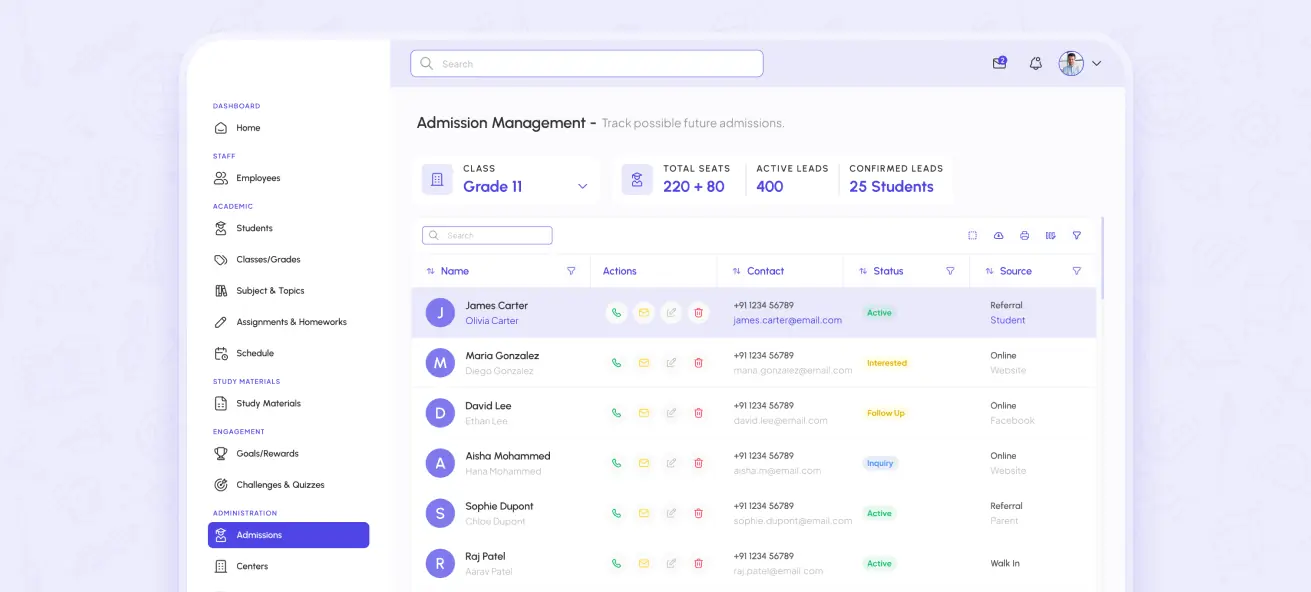This screenshot has width=1311, height=592.
Task: Open Assignments & Homeworks in sidebar
Action: [x=288, y=322]
